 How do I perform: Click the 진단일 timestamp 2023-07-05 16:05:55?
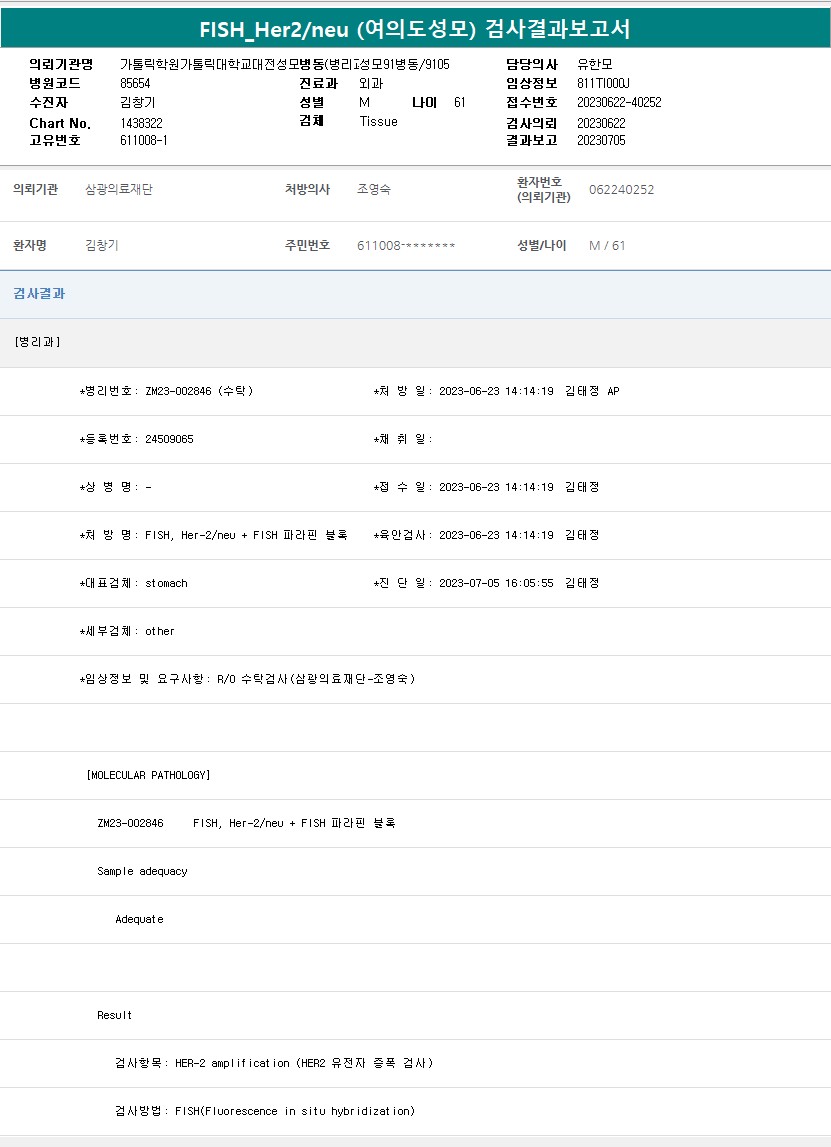[x=496, y=583]
